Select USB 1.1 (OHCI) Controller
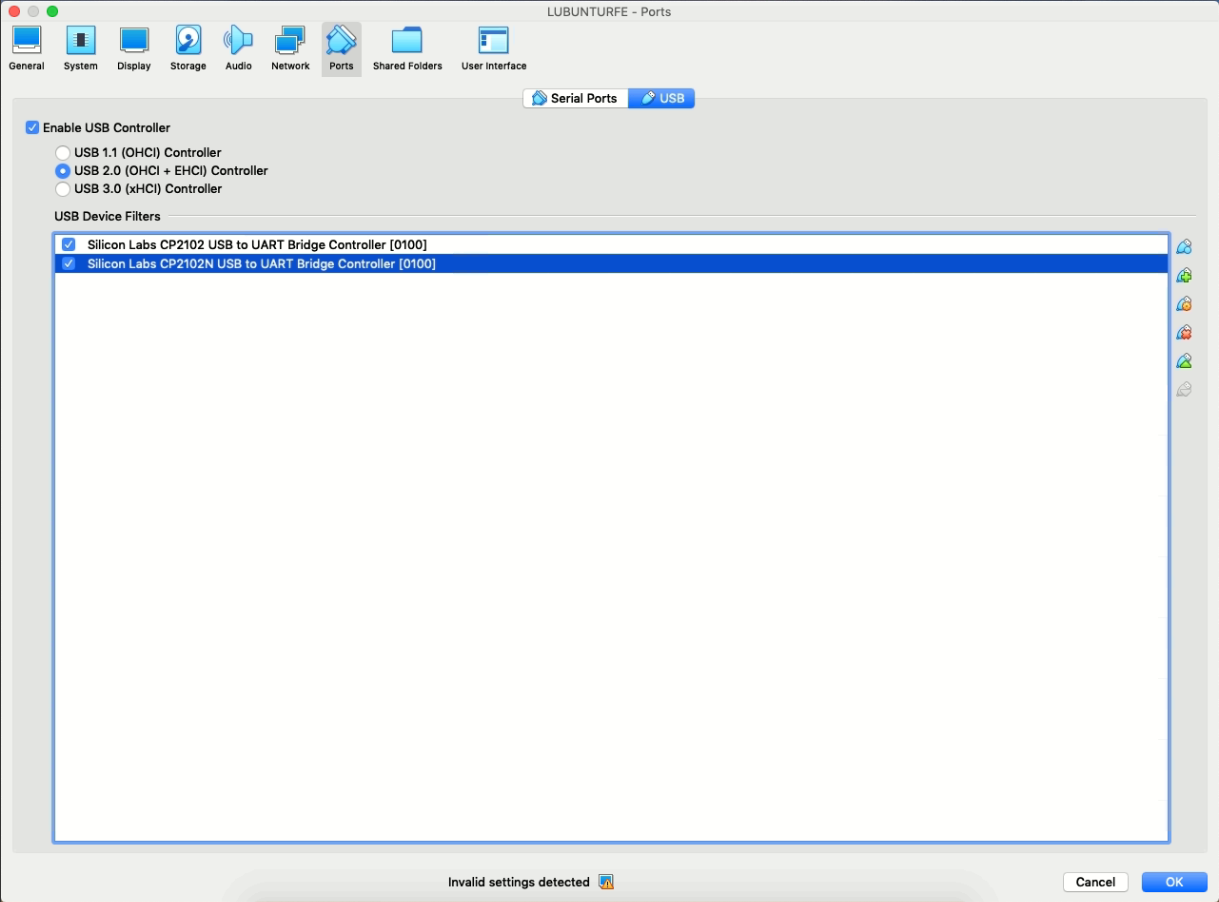Image resolution: width=1219 pixels, height=902 pixels. (63, 153)
